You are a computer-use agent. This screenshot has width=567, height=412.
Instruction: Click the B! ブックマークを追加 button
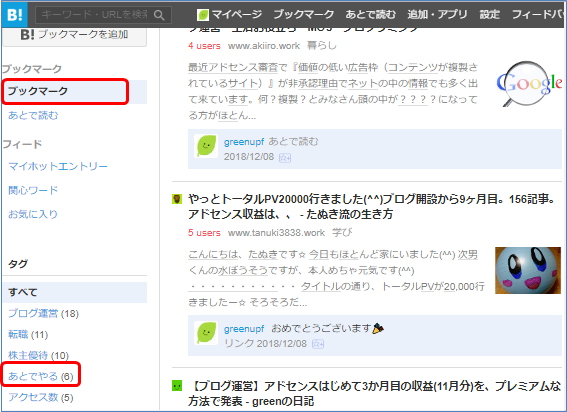[x=74, y=35]
